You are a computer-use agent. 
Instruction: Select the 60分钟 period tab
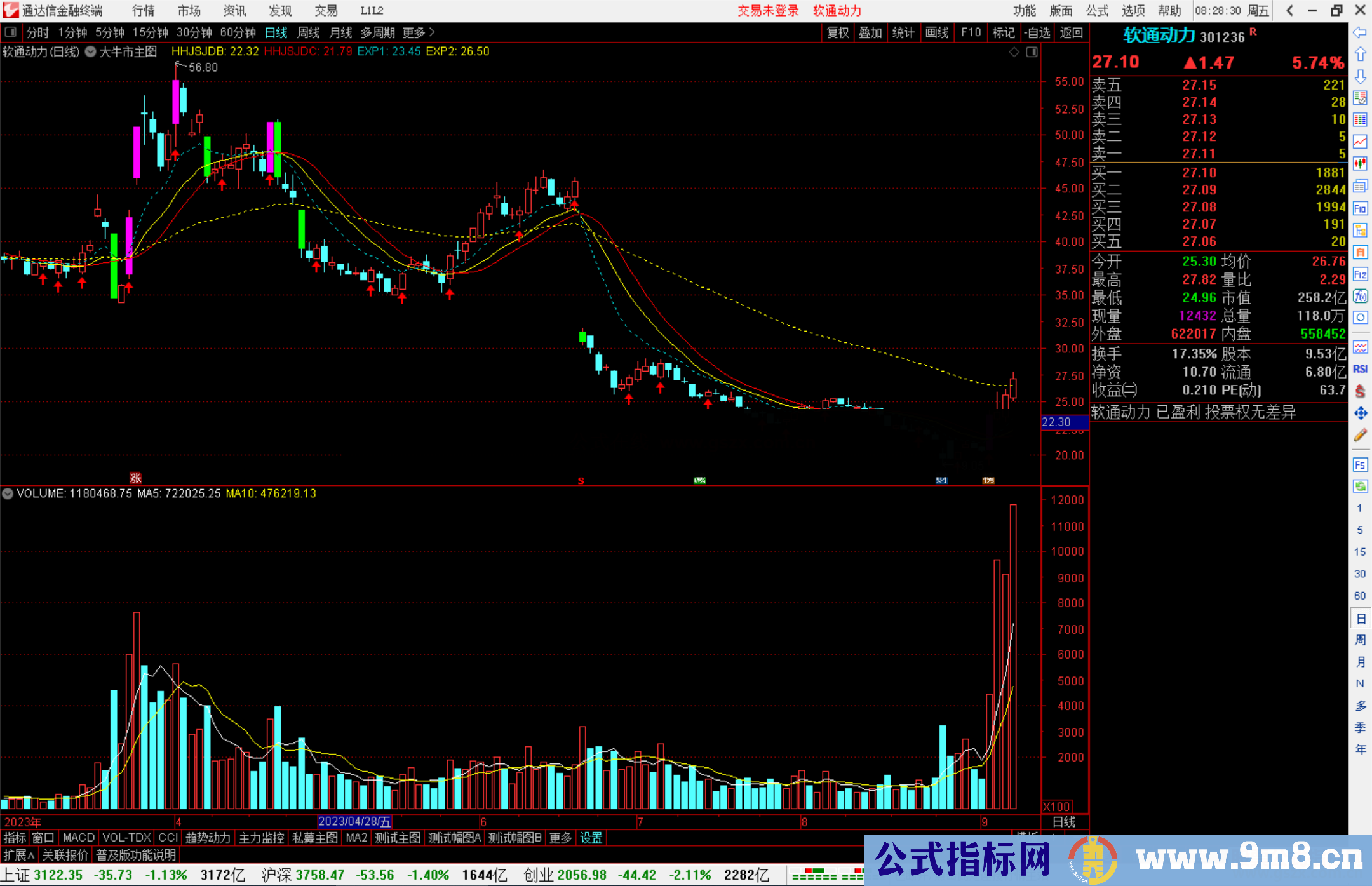(x=238, y=32)
